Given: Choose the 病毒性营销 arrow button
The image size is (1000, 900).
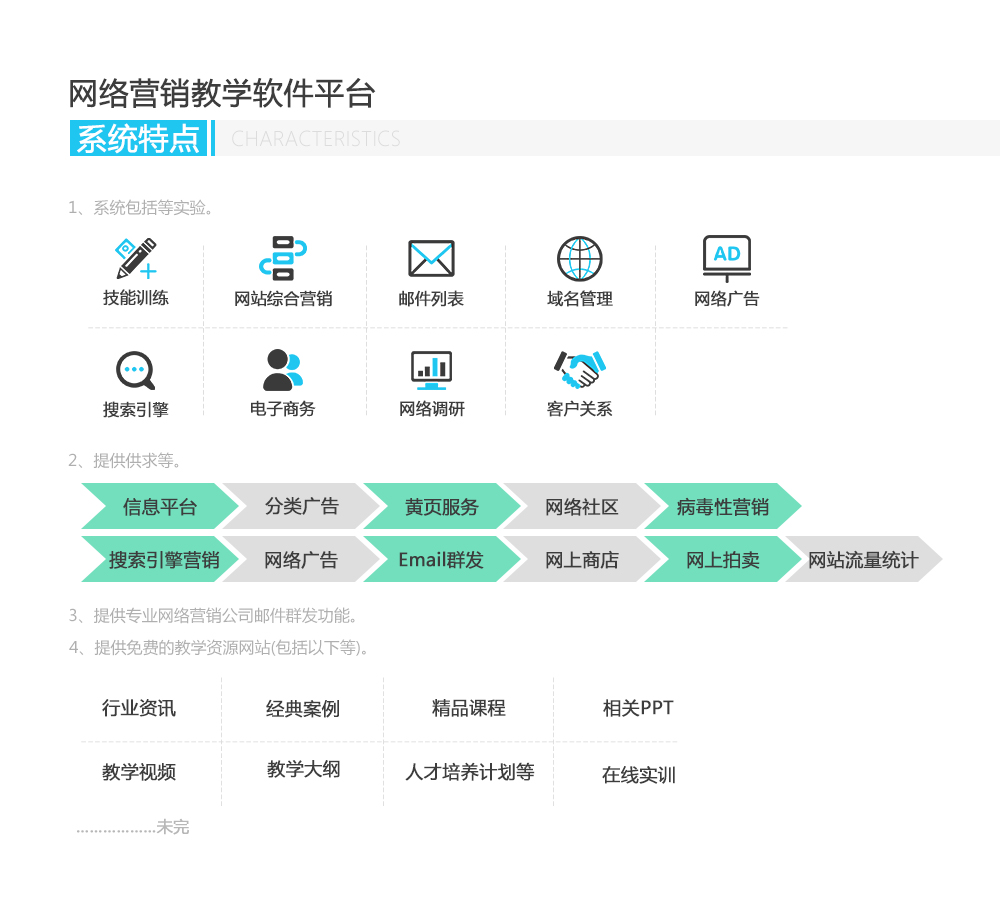Looking at the screenshot, I should click(722, 507).
